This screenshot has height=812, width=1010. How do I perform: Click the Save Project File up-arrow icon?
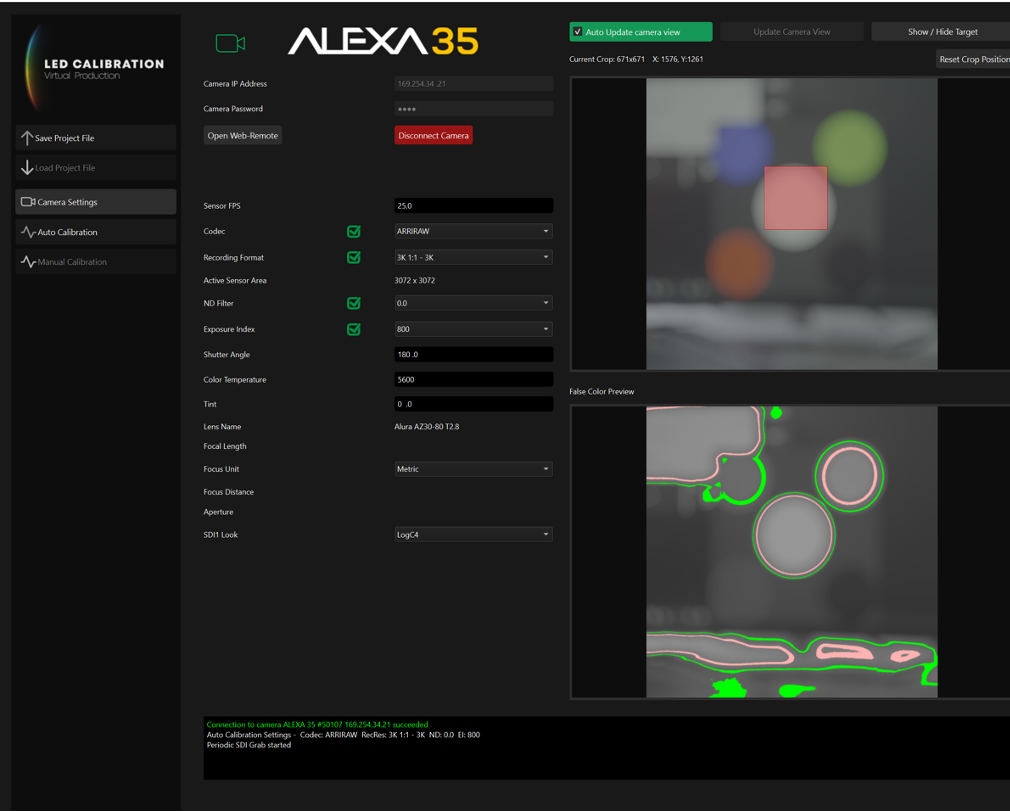click(x=27, y=138)
